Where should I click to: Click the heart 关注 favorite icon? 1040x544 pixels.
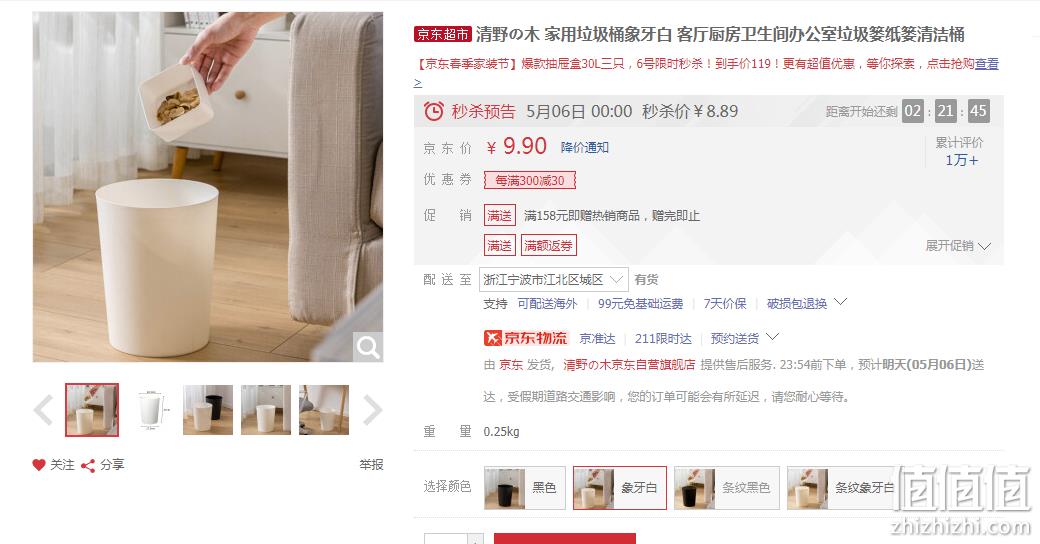pos(39,465)
